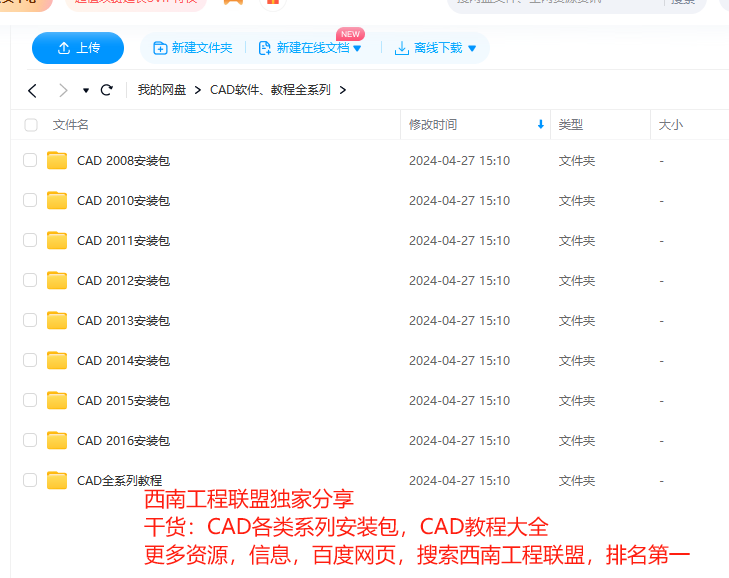
Task: Create a folder with 新建文件夹
Action: click(x=192, y=48)
